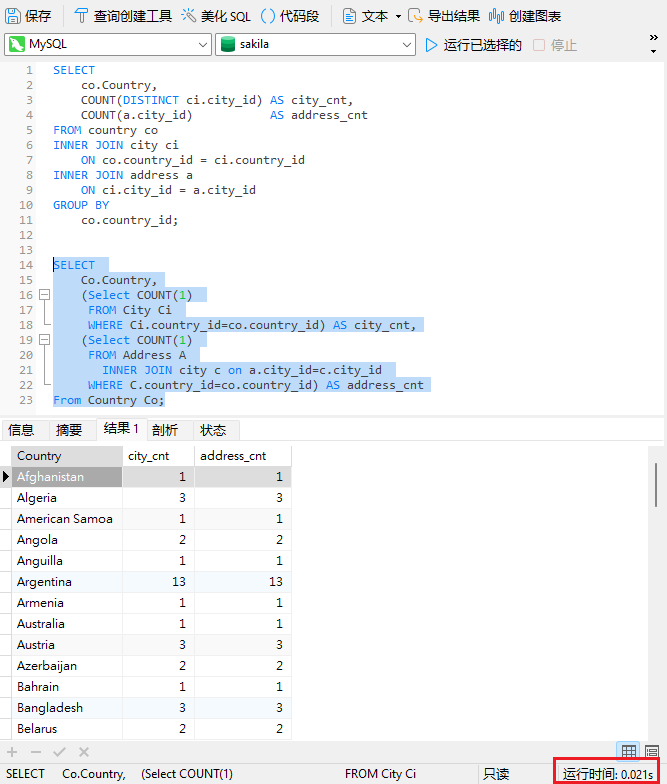Expand the toolbar overflow chevron
667x784 pixels.
coord(654,38)
